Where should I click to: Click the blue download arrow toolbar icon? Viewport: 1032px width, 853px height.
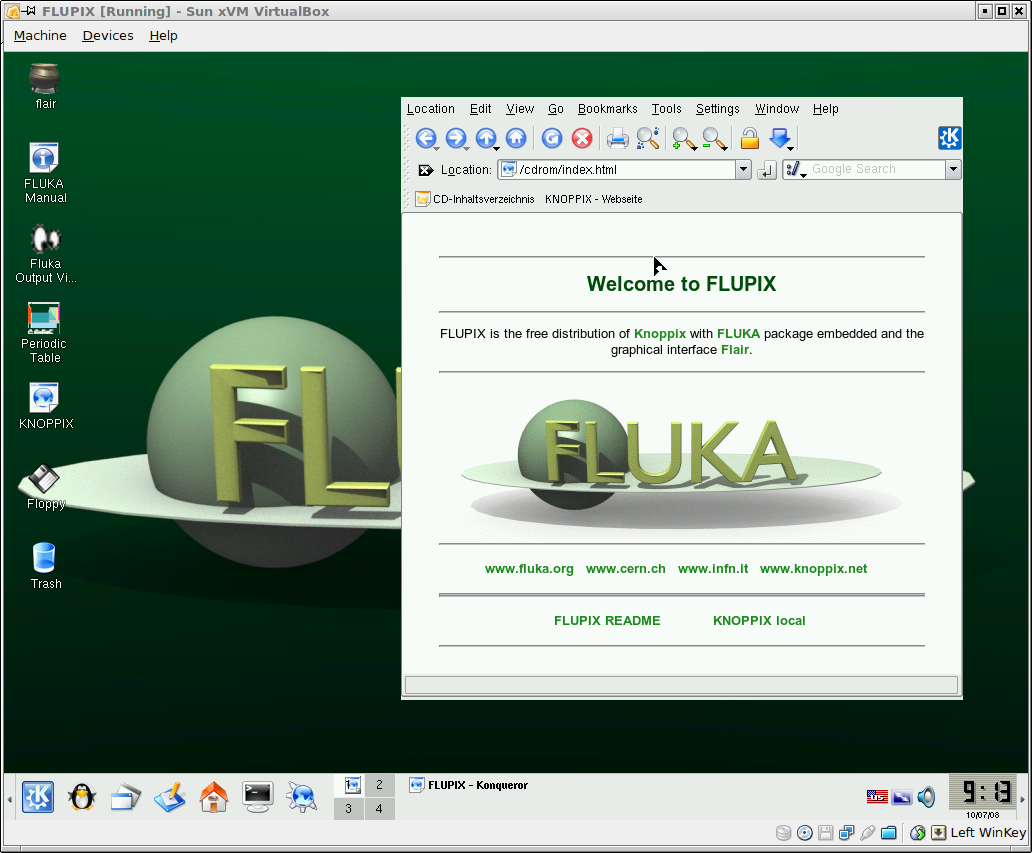click(781, 138)
